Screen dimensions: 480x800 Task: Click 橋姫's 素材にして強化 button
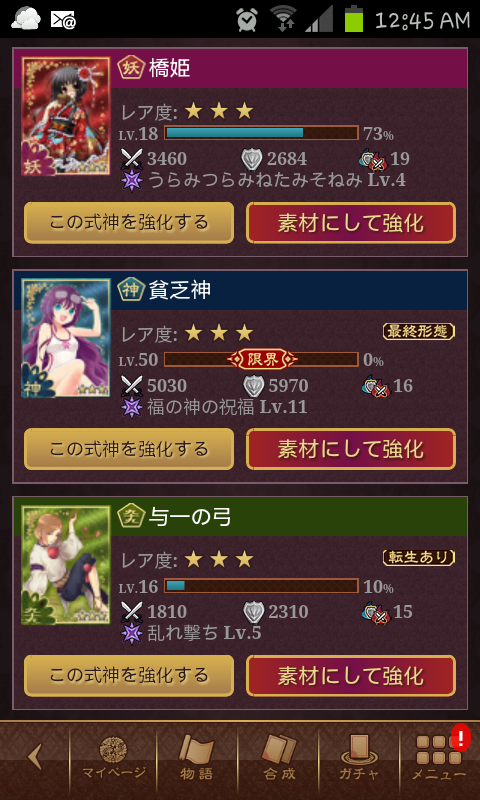351,223
